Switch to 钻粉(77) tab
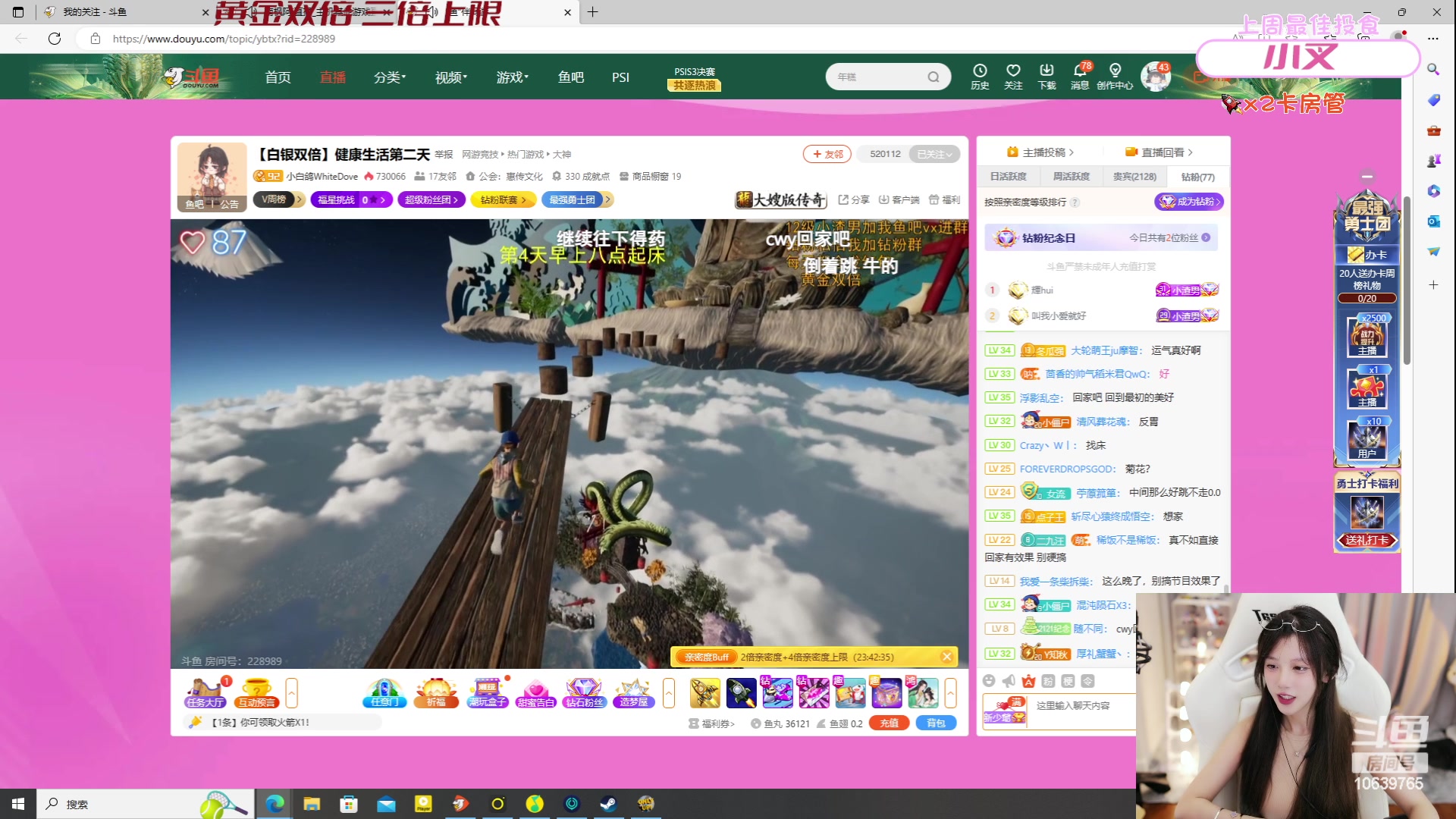1456x819 pixels. pos(1198,177)
